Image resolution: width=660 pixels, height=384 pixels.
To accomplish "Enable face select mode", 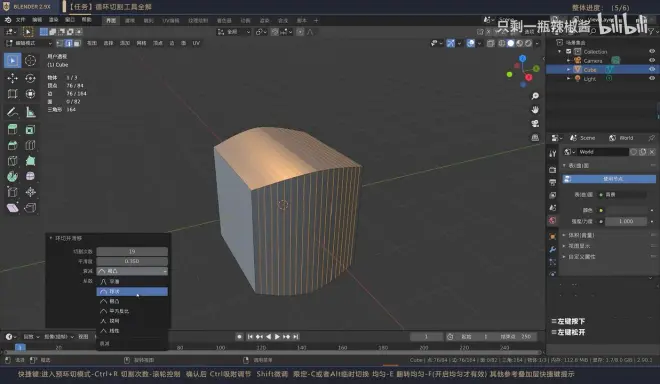I will click(x=77, y=43).
